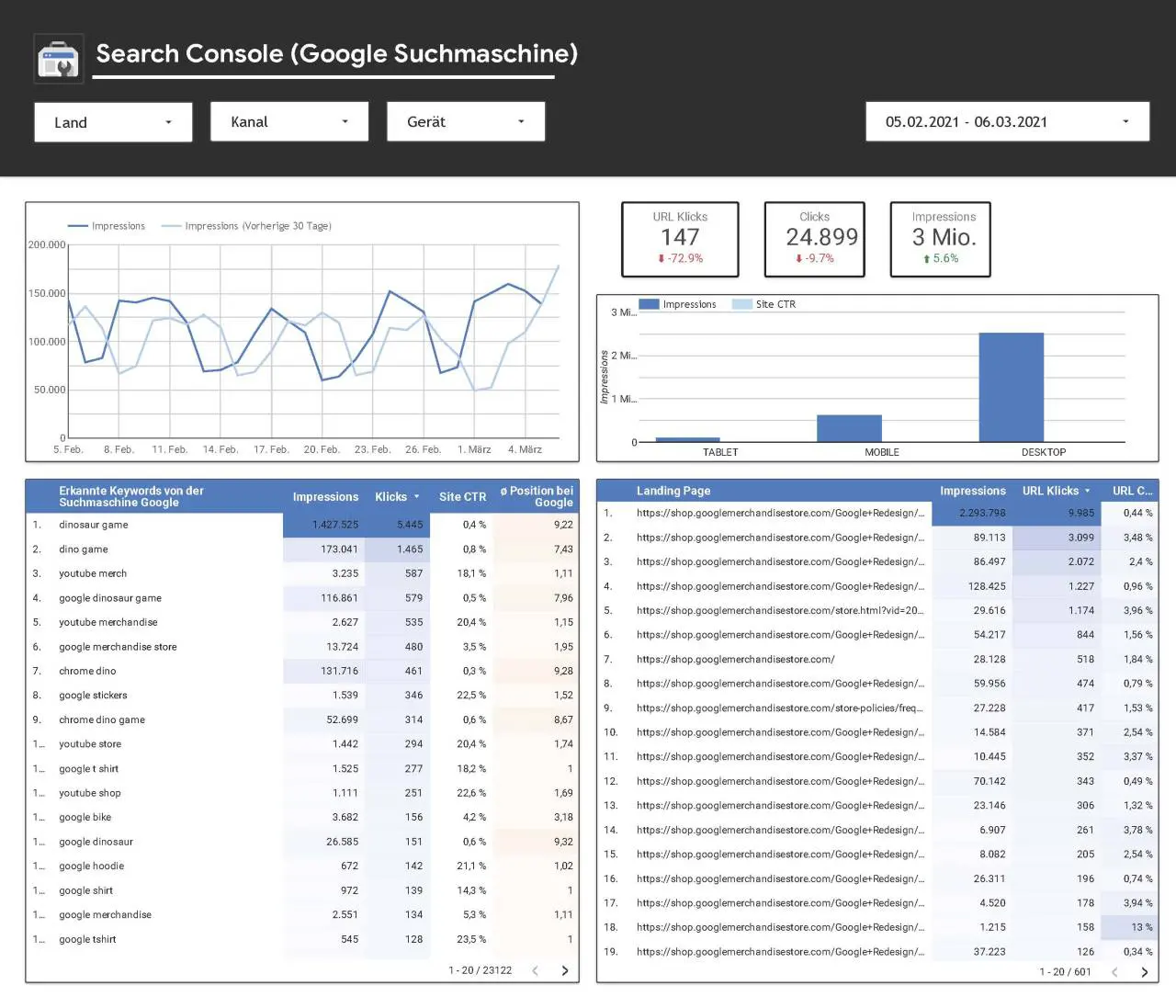Go to previous page of landing page table
The image size is (1176, 1008).
click(x=1114, y=972)
